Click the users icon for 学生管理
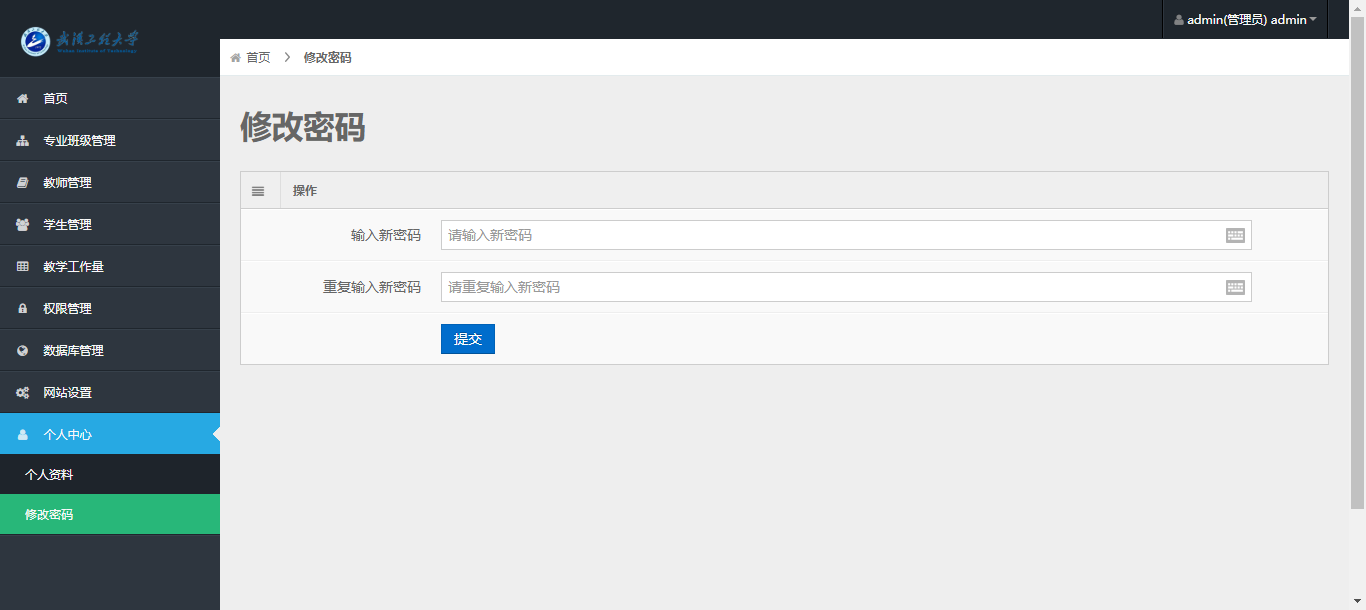The width and height of the screenshot is (1366, 610). pyautogui.click(x=22, y=225)
